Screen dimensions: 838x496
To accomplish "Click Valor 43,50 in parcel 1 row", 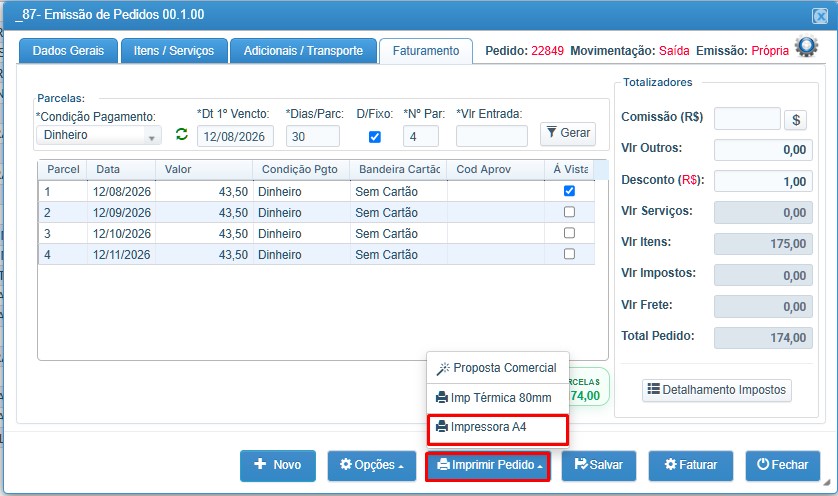I will [x=204, y=191].
